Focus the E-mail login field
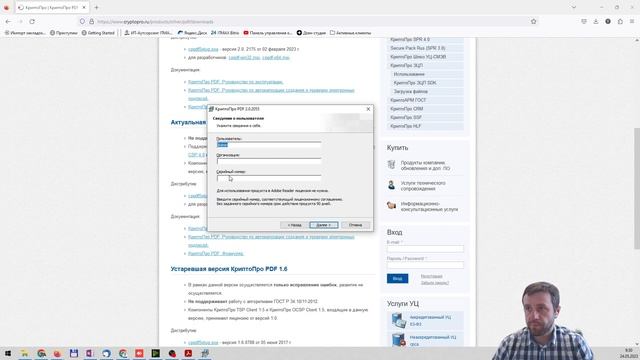Screen dimensions: 640x360 click(425, 249)
